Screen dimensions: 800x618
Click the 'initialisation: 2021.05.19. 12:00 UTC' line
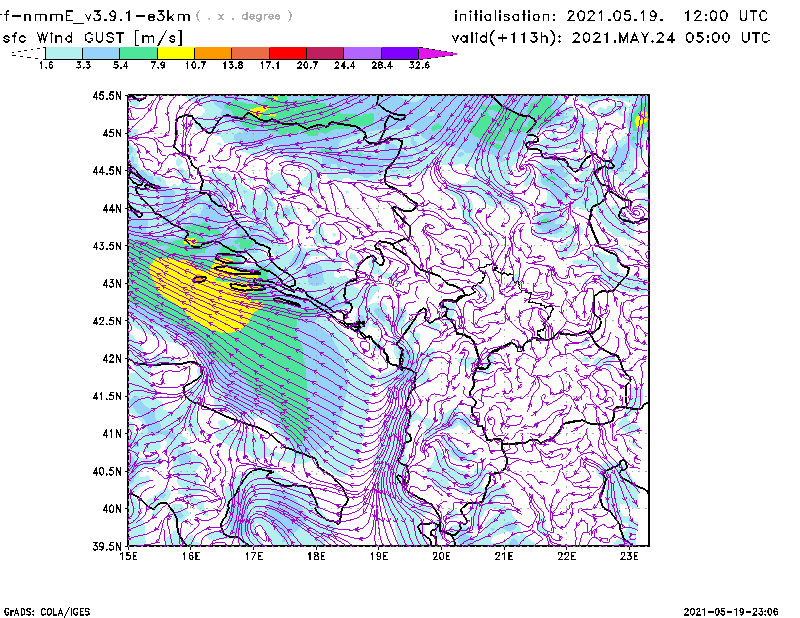pos(611,16)
